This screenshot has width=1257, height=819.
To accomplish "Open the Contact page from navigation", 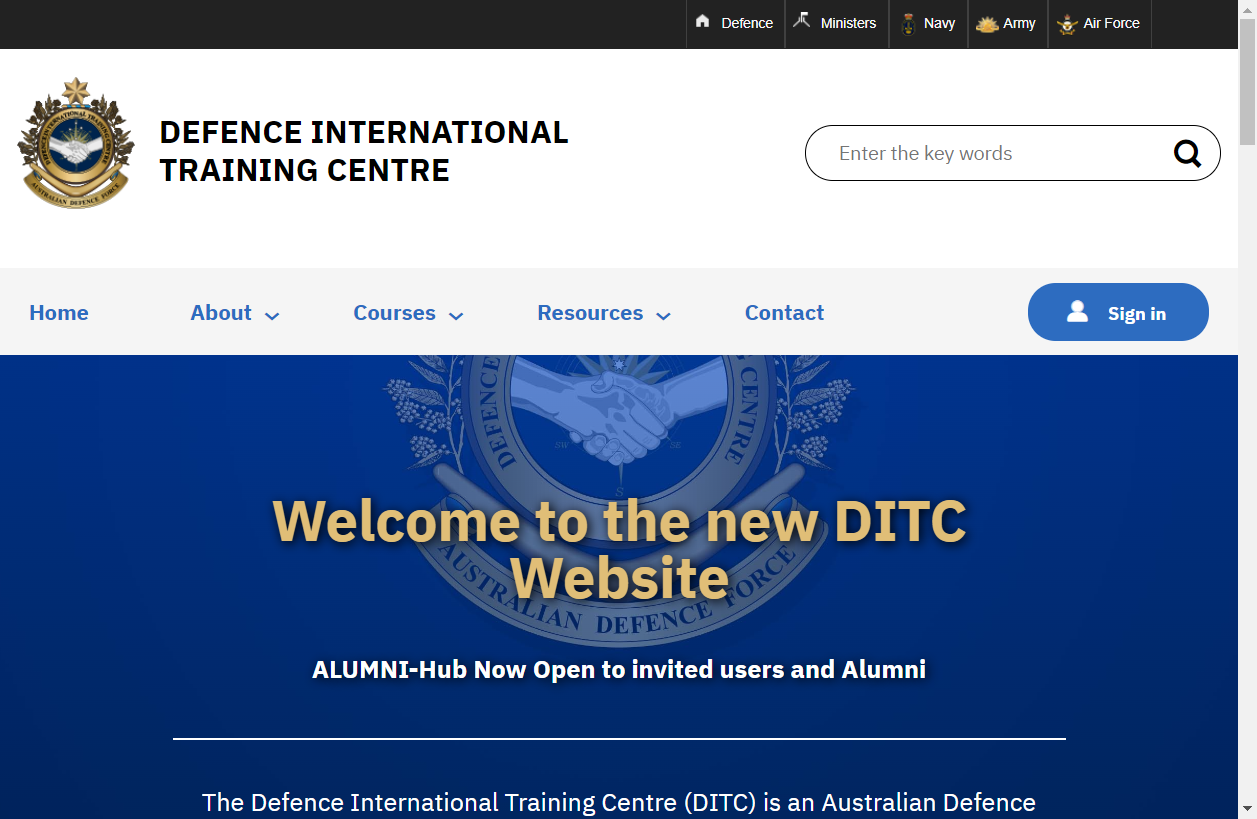I will pyautogui.click(x=784, y=313).
